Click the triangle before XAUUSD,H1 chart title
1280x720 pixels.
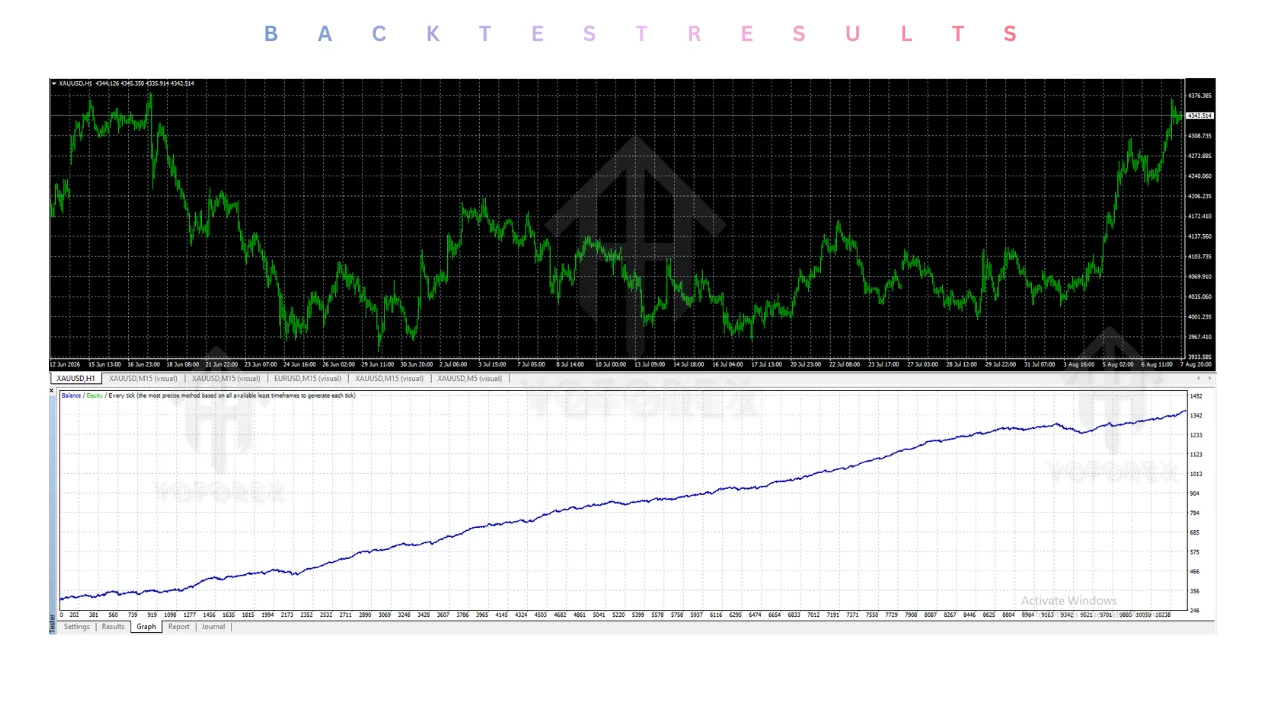click(54, 83)
